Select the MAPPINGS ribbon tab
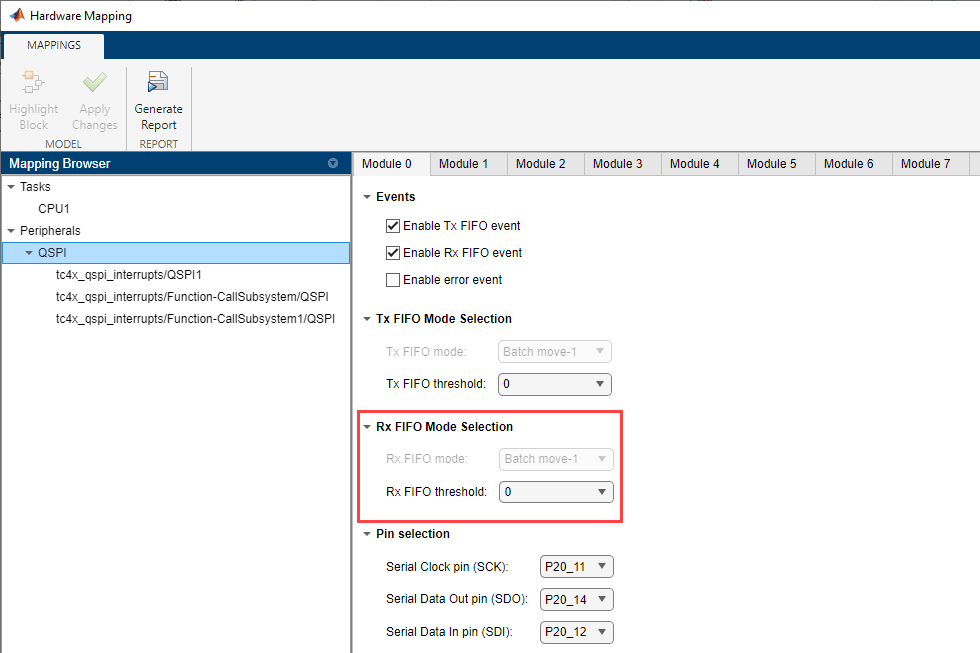Viewport: 980px width, 653px height. [x=54, y=45]
